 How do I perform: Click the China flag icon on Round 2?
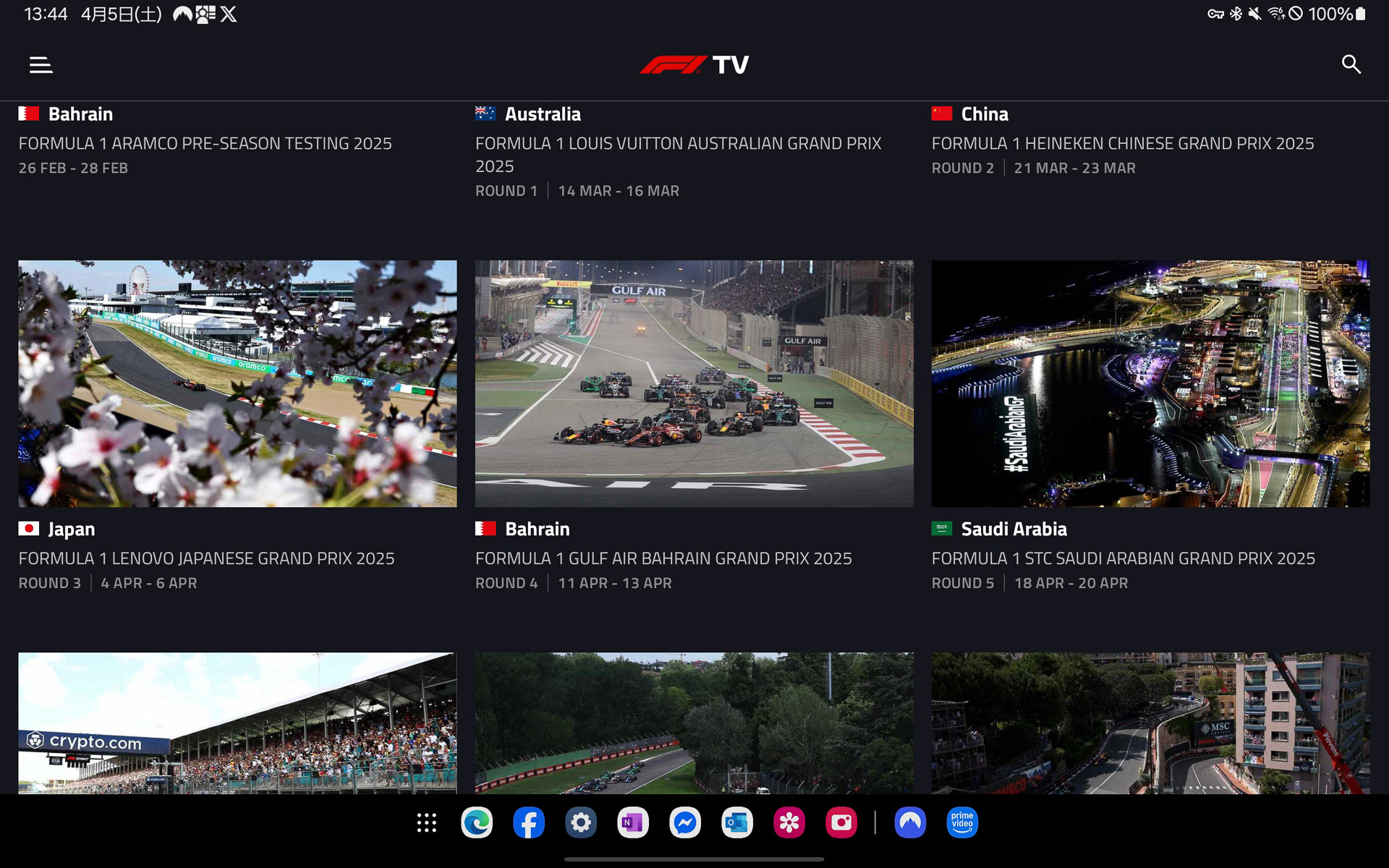(941, 114)
